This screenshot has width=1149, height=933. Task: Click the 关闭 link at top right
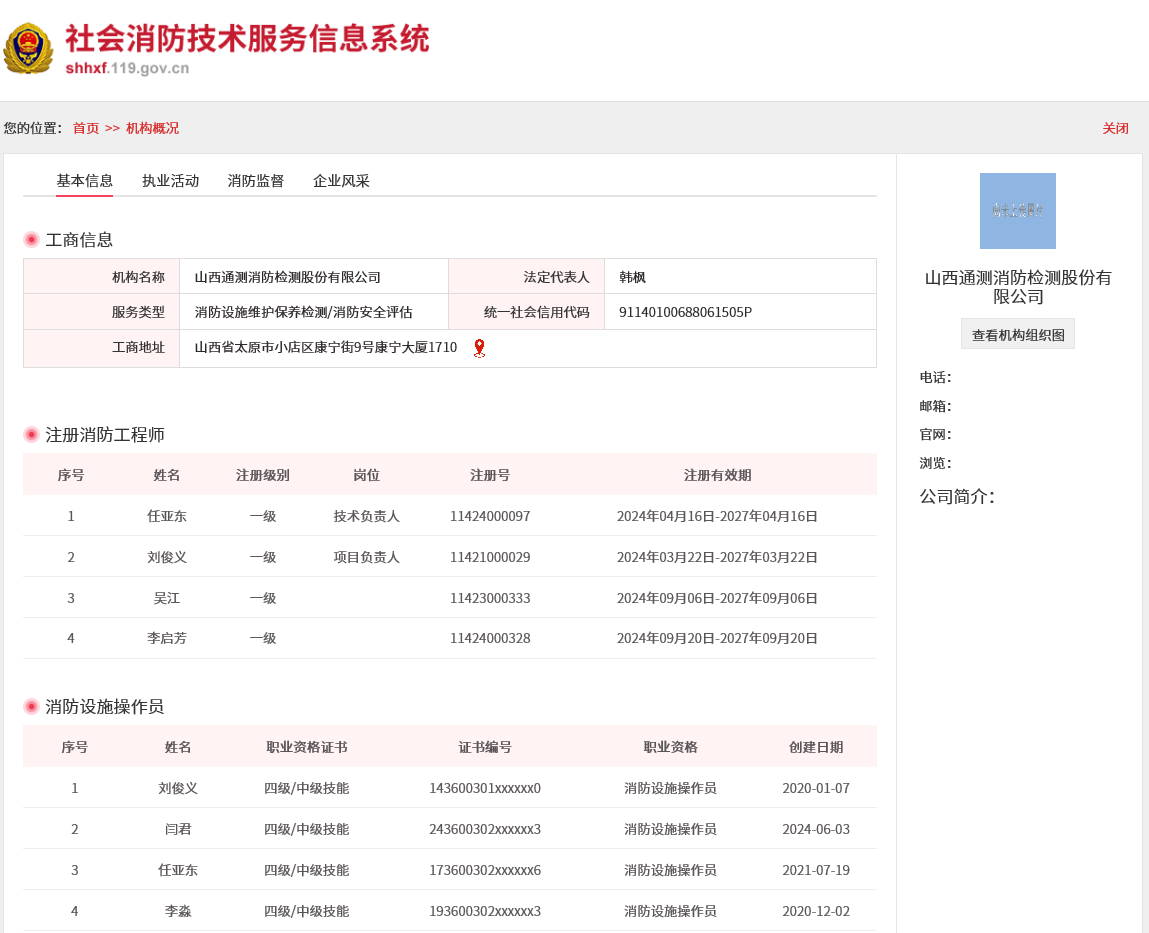1115,128
